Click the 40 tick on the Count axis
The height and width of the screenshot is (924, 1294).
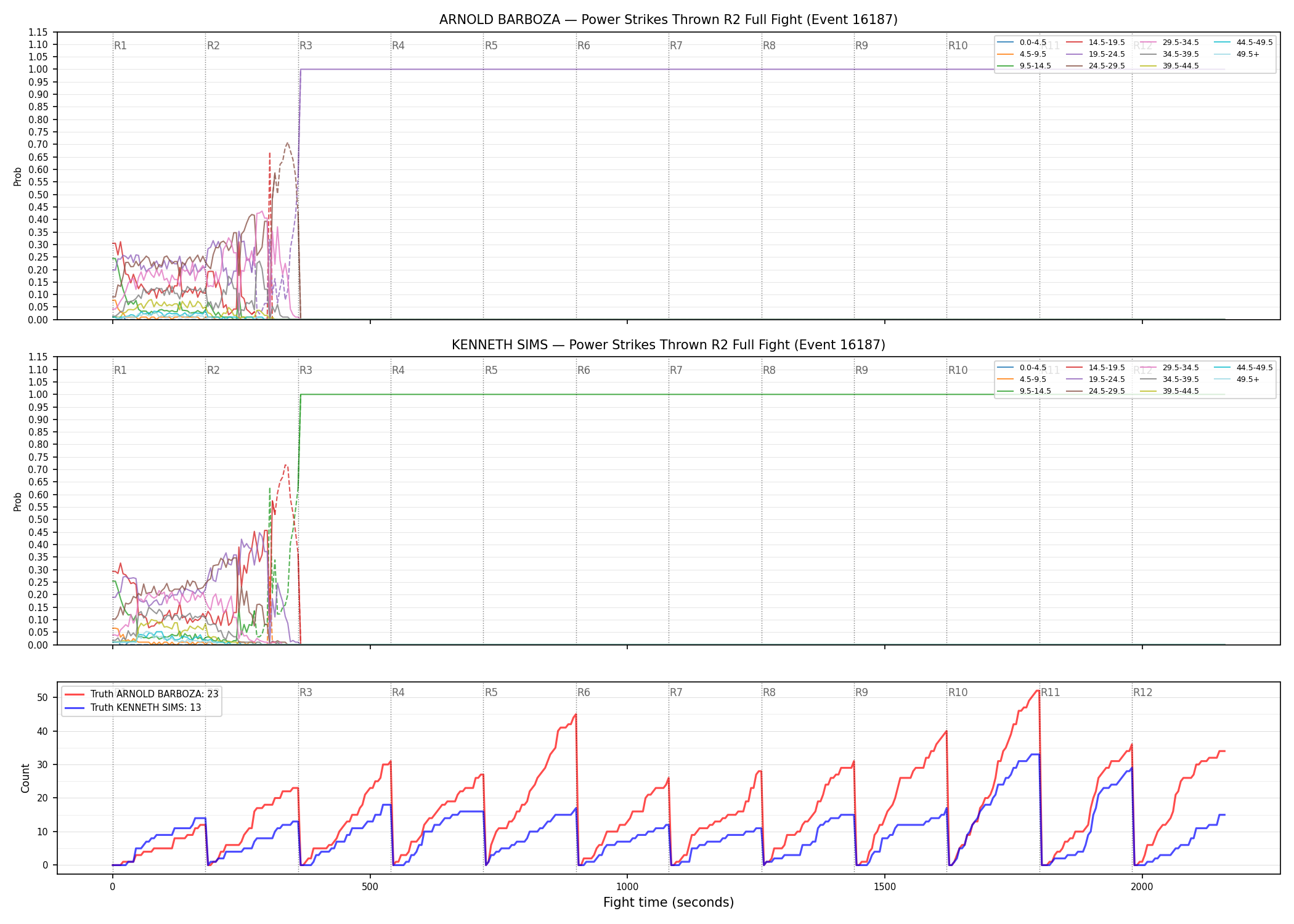pyautogui.click(x=43, y=731)
